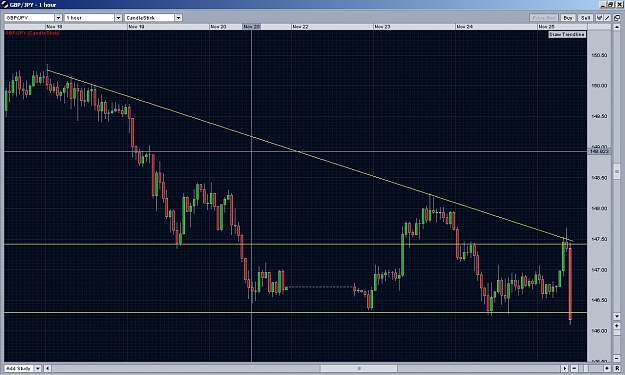Open the CandleStick chart type dropdown arrow
This screenshot has width=625, height=375.
179,18
